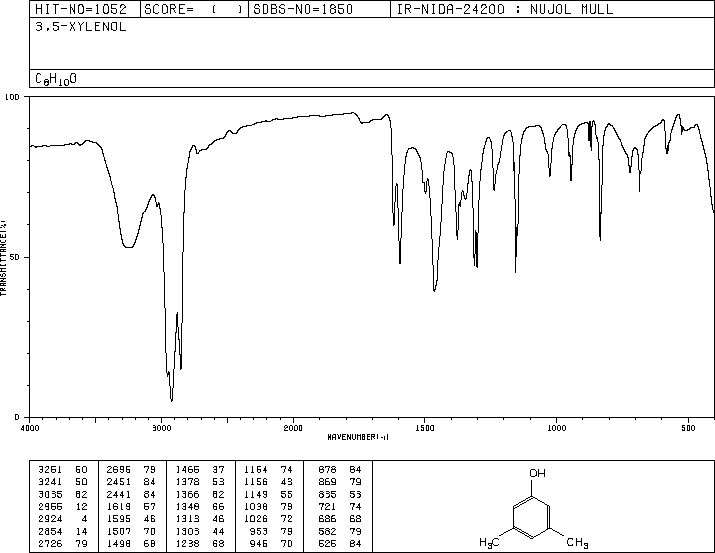Click the 3000 wavenumber axis label
This screenshot has height=553, width=715.
click(x=161, y=428)
